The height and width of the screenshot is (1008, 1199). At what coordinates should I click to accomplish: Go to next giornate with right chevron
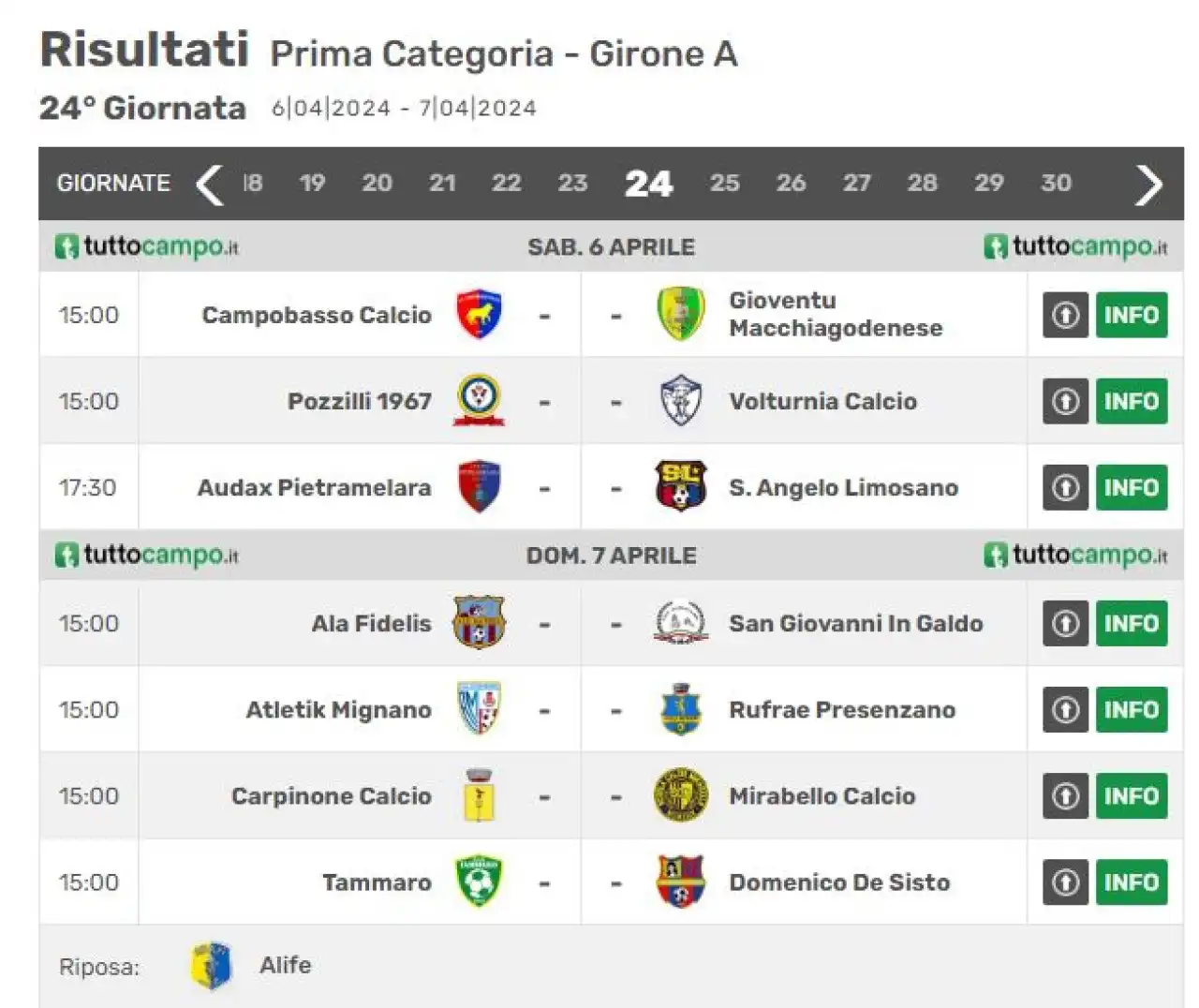pyautogui.click(x=1148, y=184)
